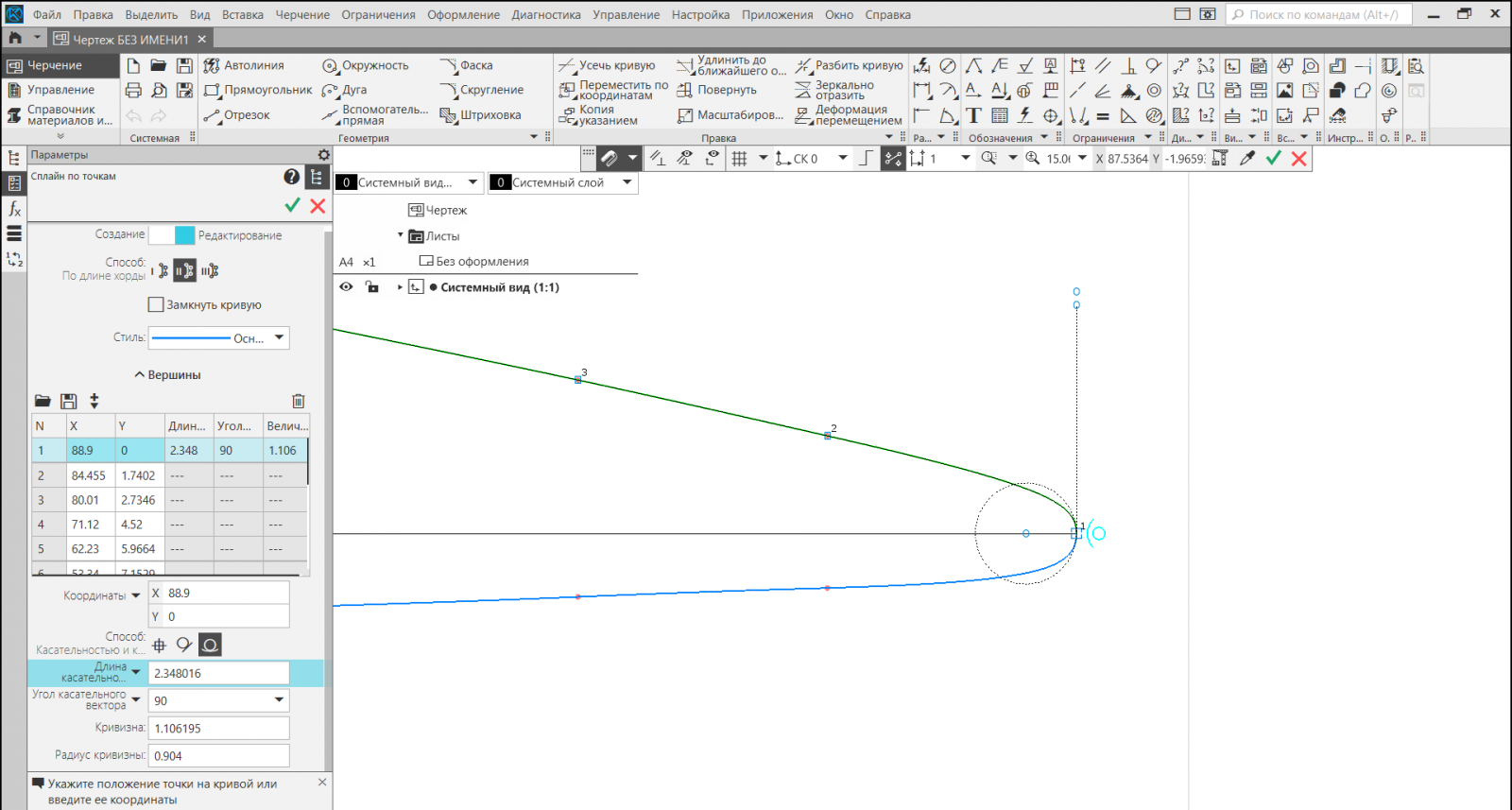Open help for spline command
The width and height of the screenshot is (1512, 810).
[291, 177]
